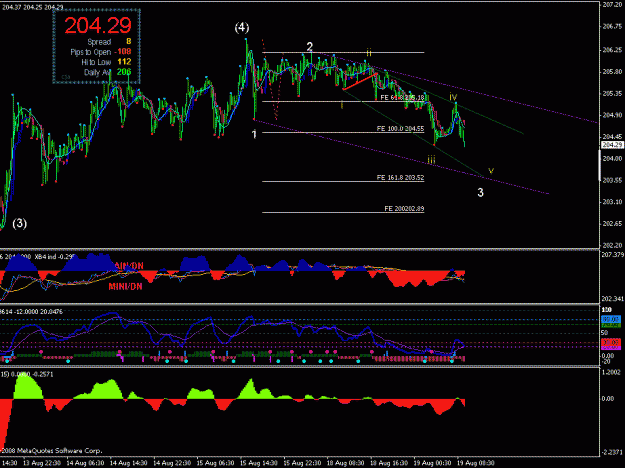
Task: Click the short red trendline segment
Action: 360,81
